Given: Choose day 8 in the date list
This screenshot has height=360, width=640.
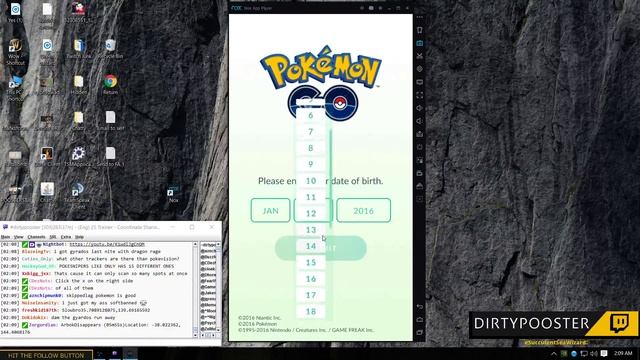Looking at the screenshot, I should click(311, 148).
